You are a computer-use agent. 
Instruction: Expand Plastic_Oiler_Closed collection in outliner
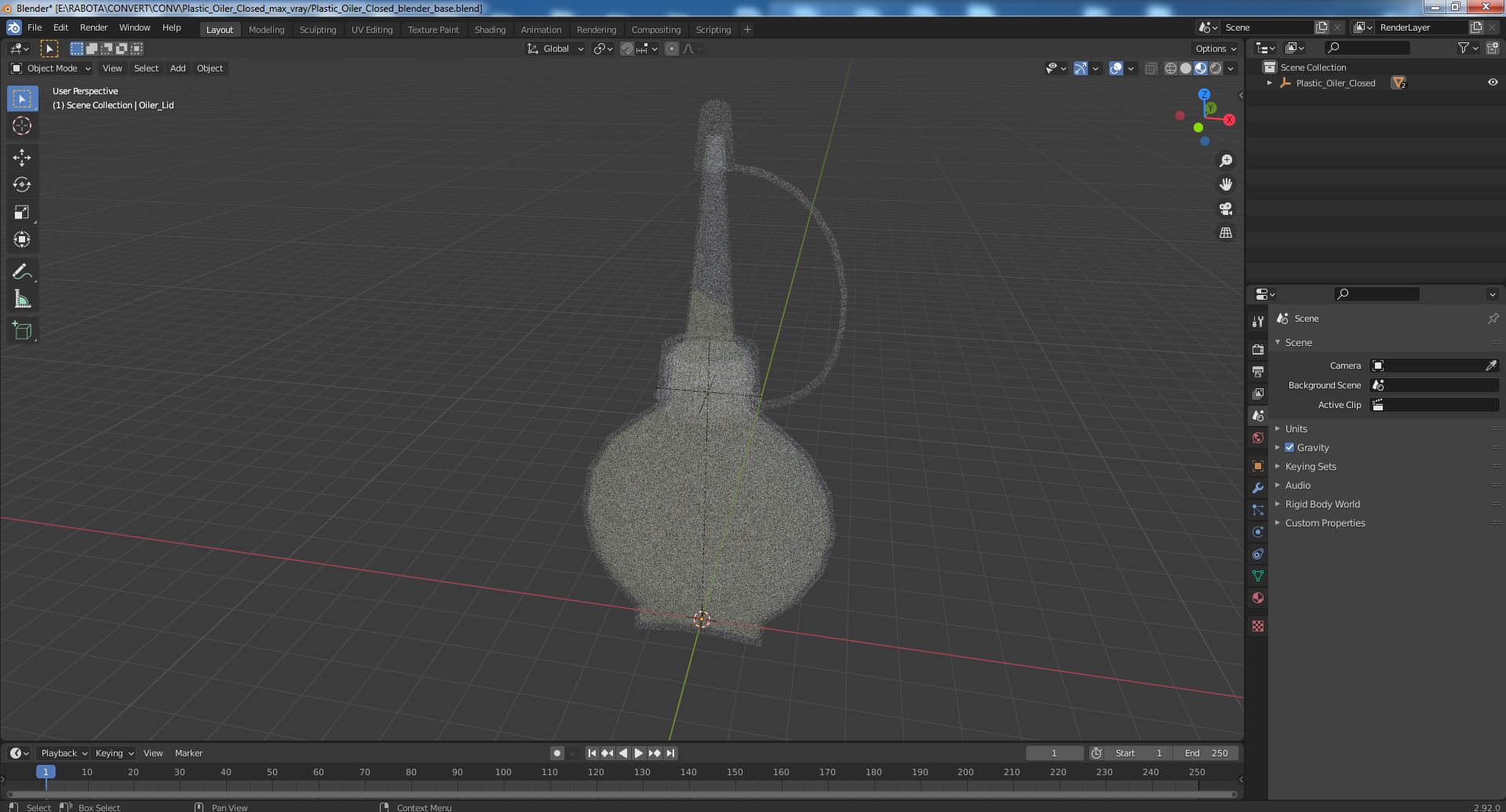[1270, 82]
